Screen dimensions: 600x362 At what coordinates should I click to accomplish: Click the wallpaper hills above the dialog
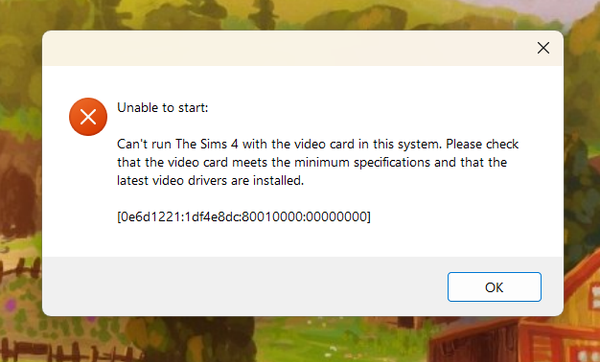[306, 15]
